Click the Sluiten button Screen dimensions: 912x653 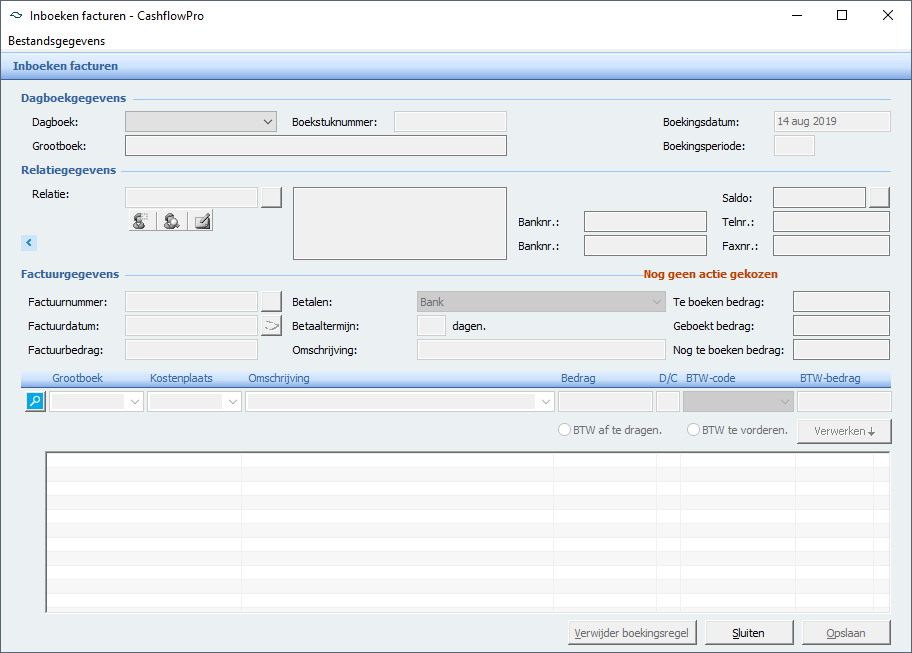[749, 633]
